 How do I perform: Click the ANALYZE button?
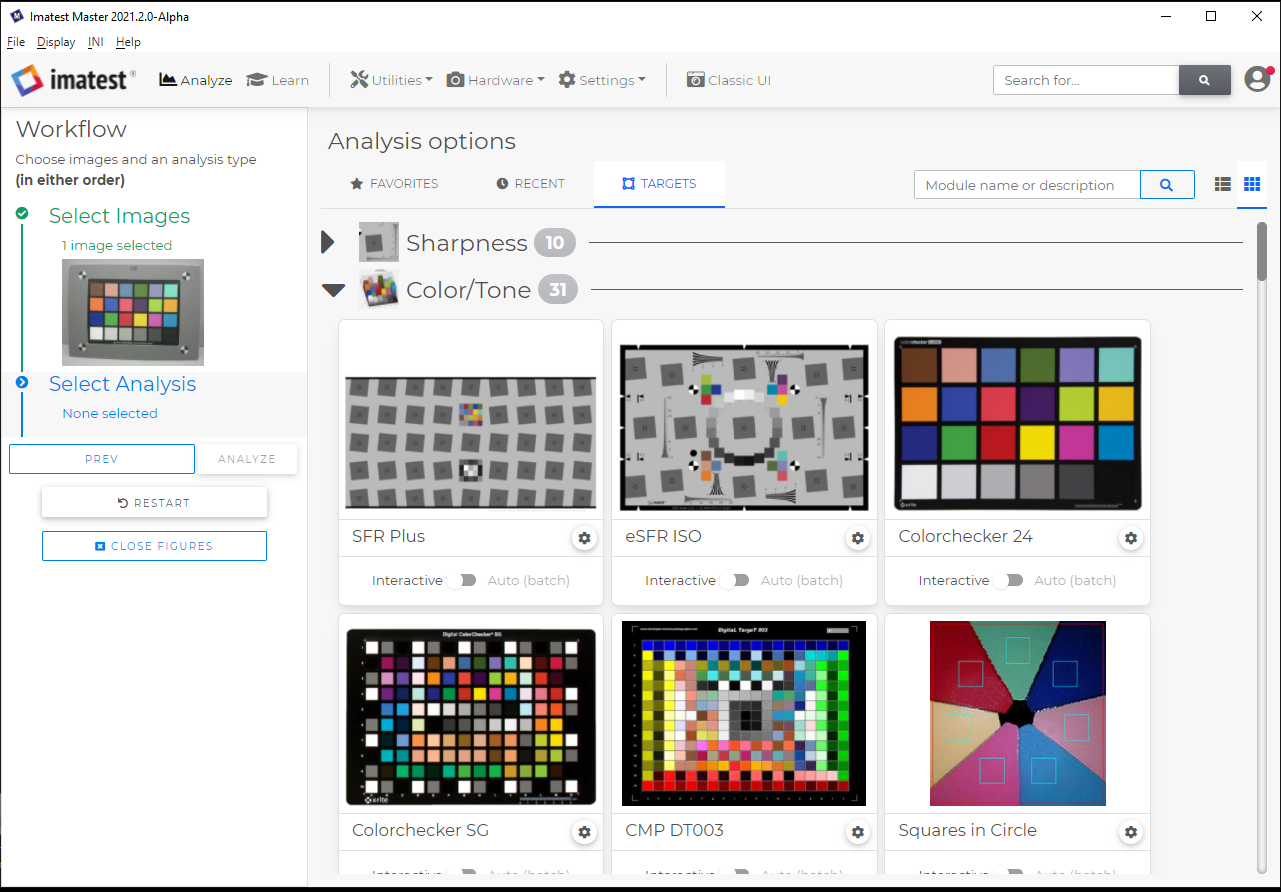(x=247, y=459)
